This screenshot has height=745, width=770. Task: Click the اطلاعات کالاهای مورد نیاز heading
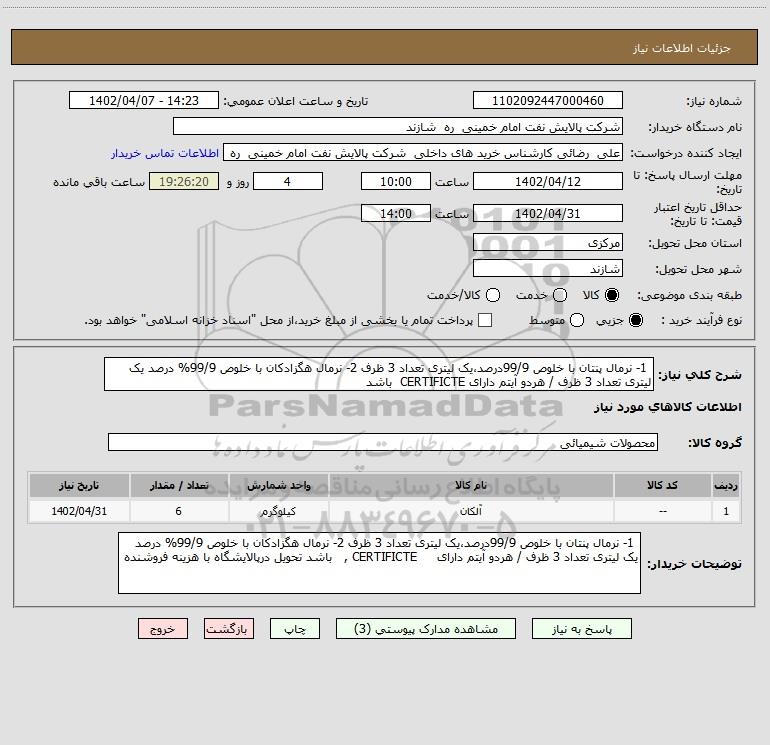click(x=668, y=407)
